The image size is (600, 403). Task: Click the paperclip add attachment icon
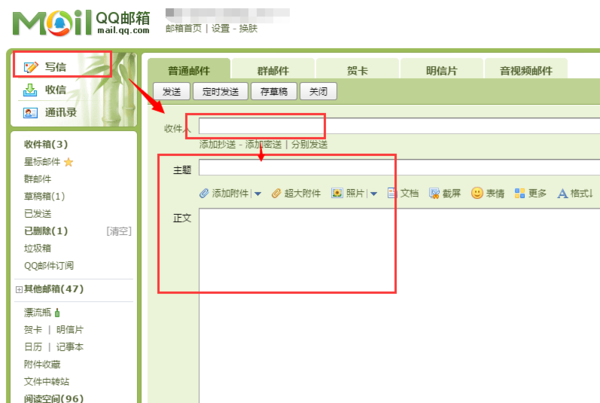coord(204,193)
